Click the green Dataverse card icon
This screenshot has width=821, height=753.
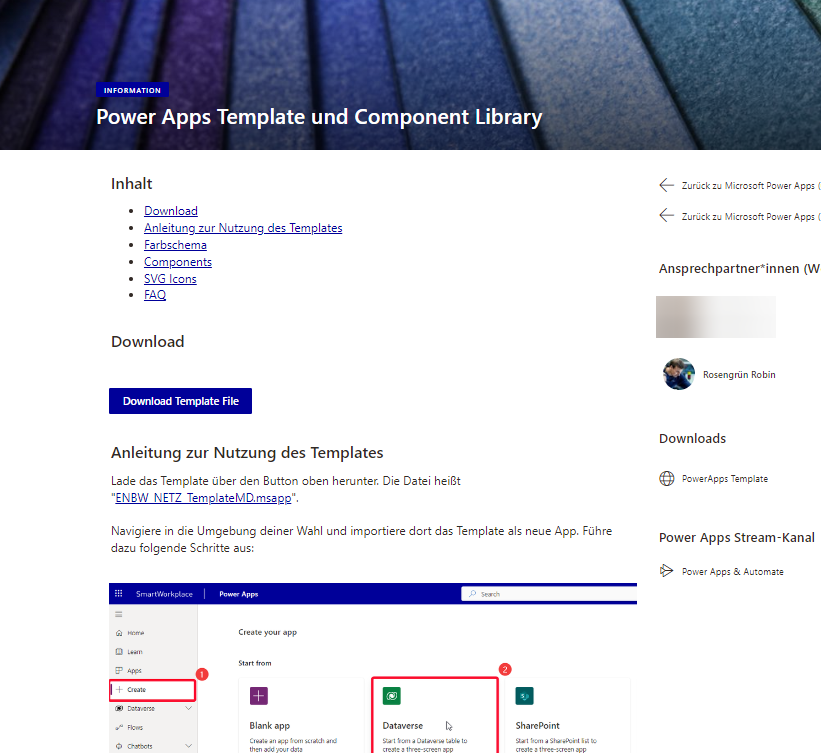point(392,696)
